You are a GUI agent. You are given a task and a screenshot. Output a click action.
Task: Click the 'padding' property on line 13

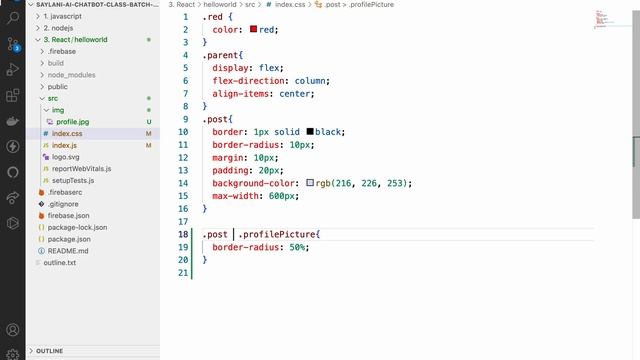tap(230, 171)
